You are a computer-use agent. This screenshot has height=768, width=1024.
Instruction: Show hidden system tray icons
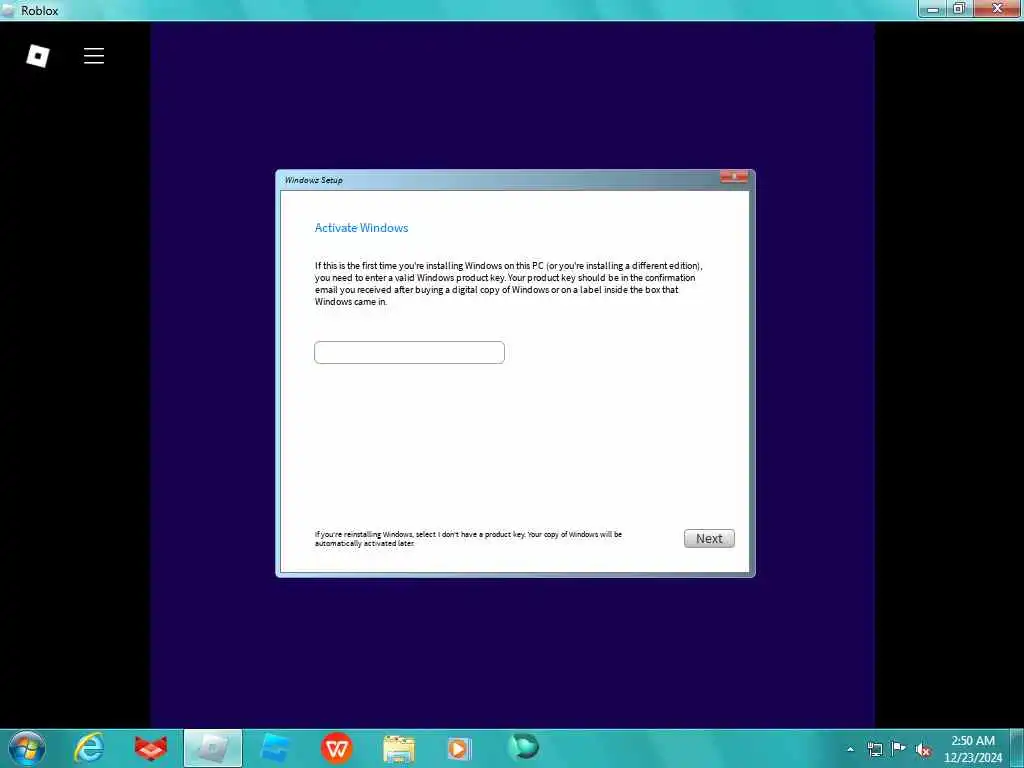pyautogui.click(x=850, y=749)
